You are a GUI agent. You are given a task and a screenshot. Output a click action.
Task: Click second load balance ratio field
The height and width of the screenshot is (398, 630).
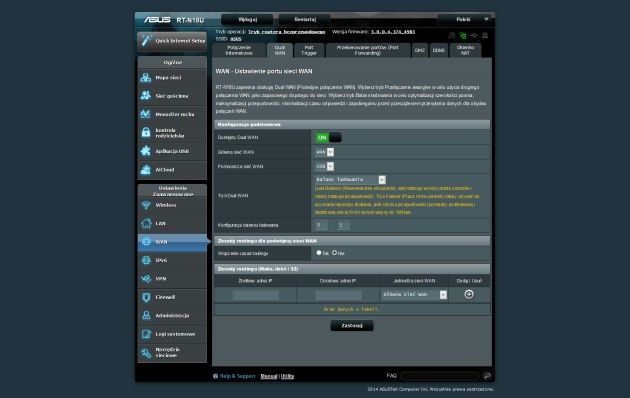[x=343, y=225]
